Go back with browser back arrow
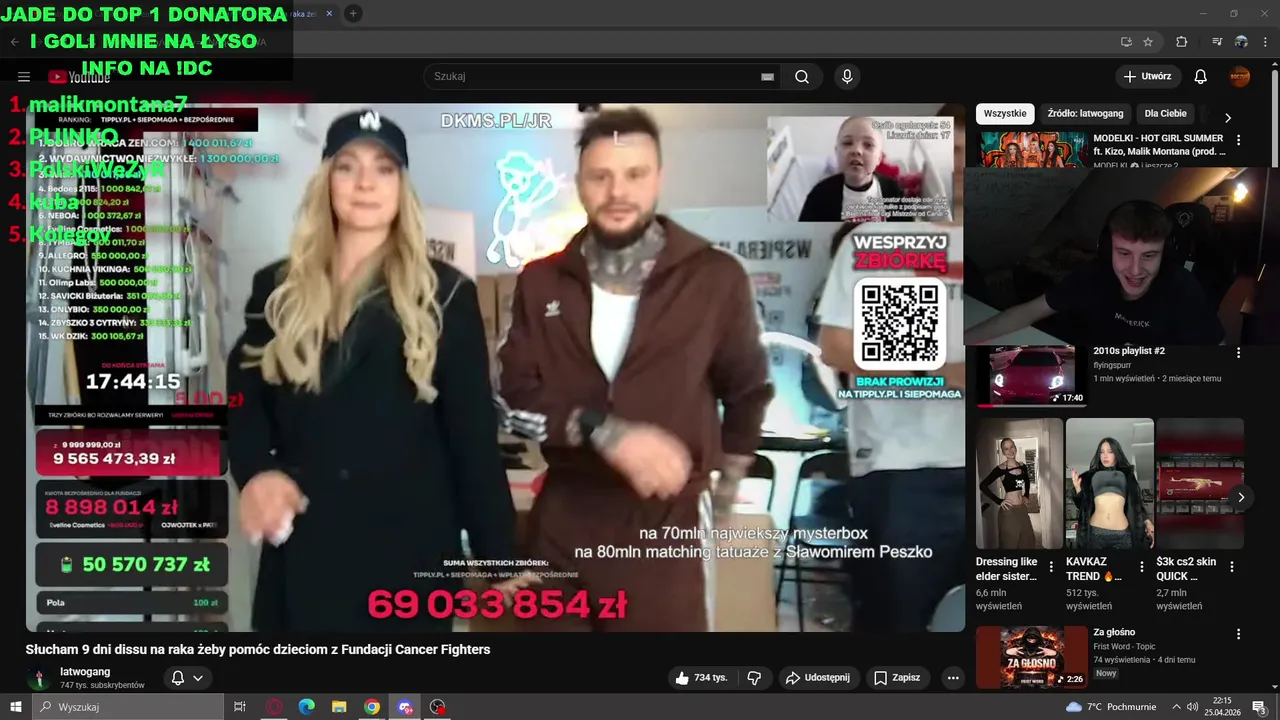Screen dimensions: 1280x720 pos(14,42)
